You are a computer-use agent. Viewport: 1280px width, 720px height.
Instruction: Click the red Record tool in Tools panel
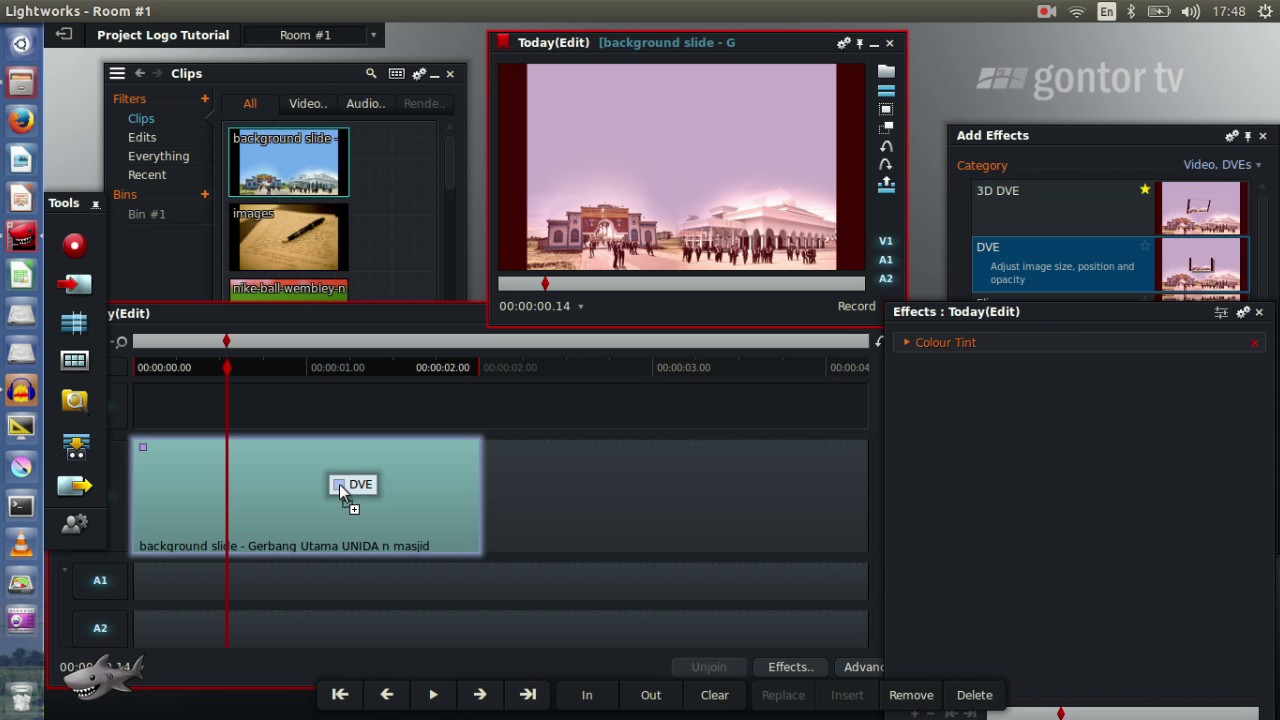point(75,245)
